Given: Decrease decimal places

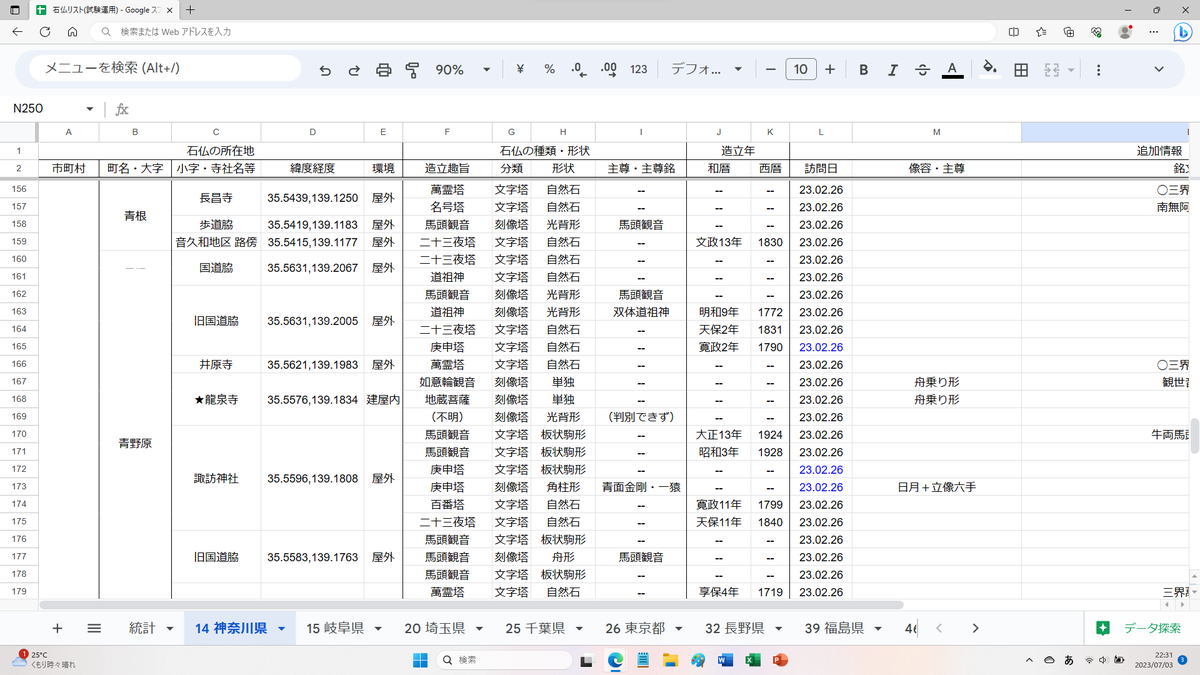Looking at the screenshot, I should (x=579, y=70).
